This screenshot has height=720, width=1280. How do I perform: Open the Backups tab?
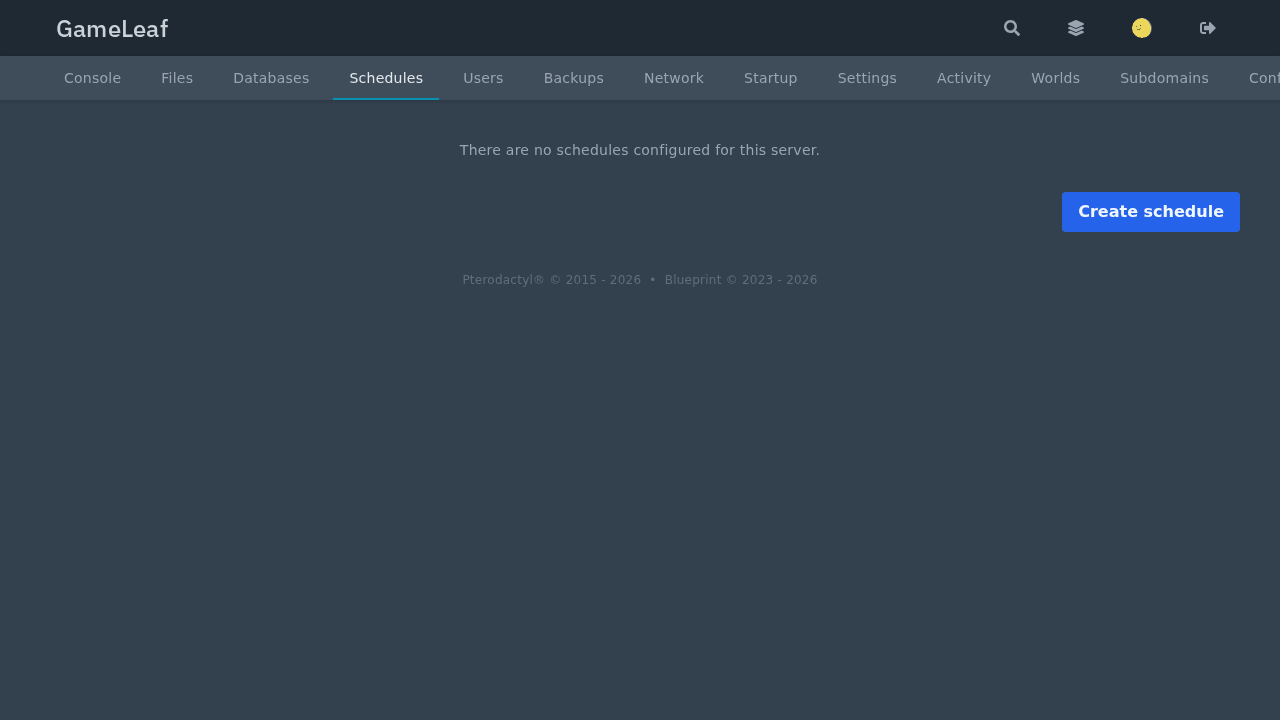tap(574, 78)
